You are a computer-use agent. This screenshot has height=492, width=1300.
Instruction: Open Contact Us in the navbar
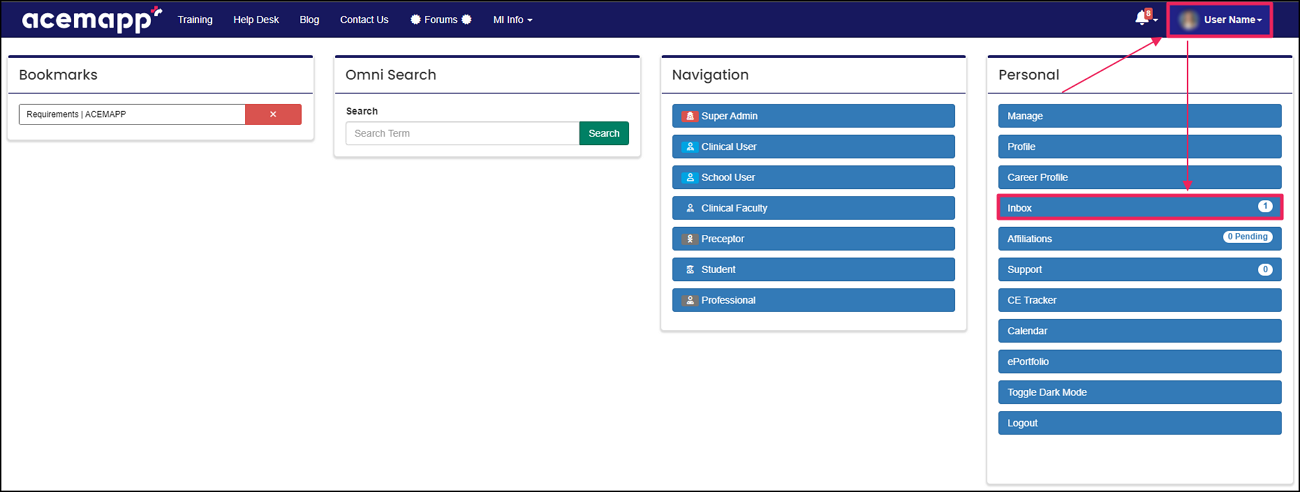click(364, 19)
